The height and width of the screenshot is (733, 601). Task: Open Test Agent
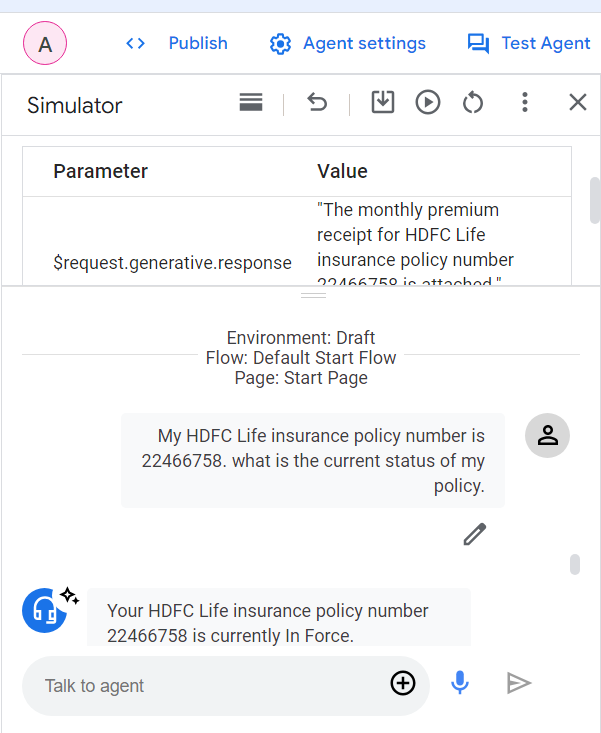[545, 43]
